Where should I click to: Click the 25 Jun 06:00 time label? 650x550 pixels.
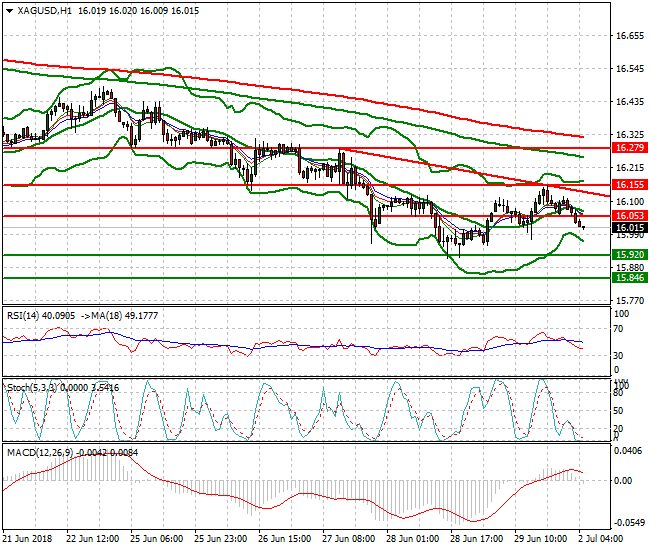coord(157,539)
